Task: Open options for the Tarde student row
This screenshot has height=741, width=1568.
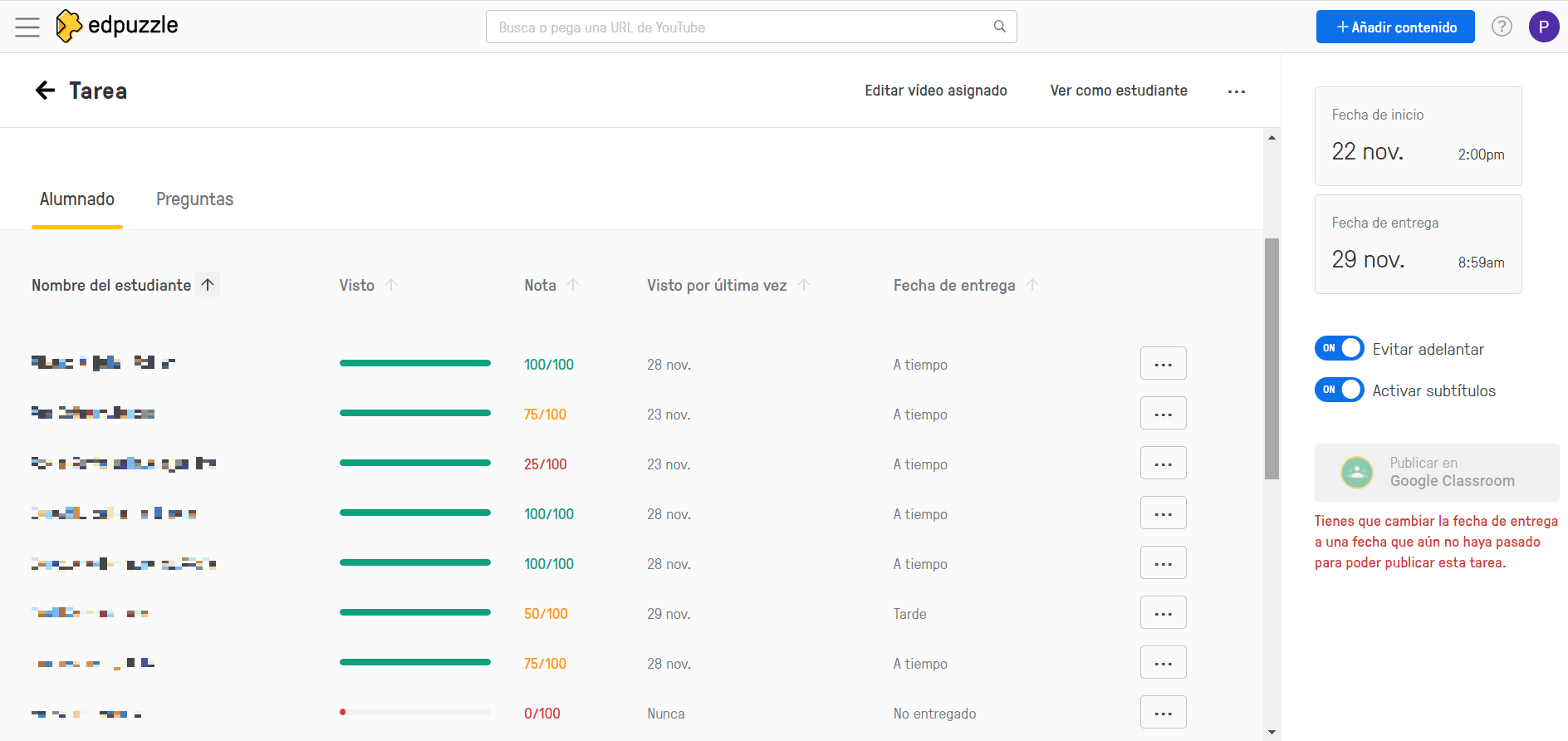Action: pos(1164,613)
